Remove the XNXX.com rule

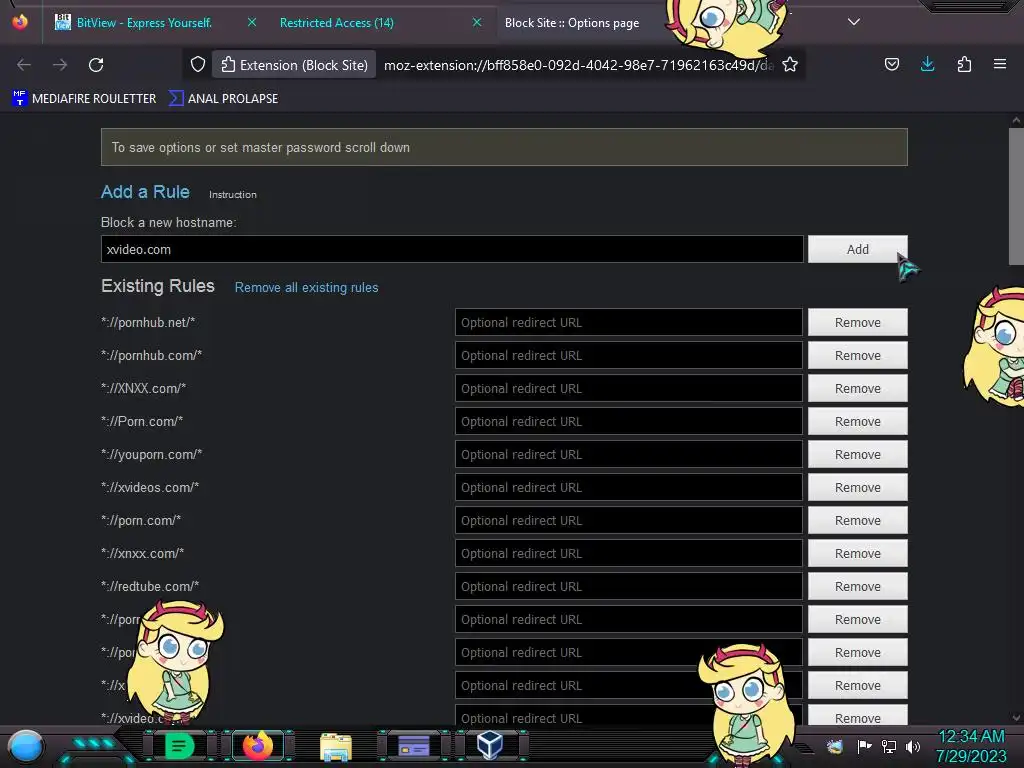857,389
